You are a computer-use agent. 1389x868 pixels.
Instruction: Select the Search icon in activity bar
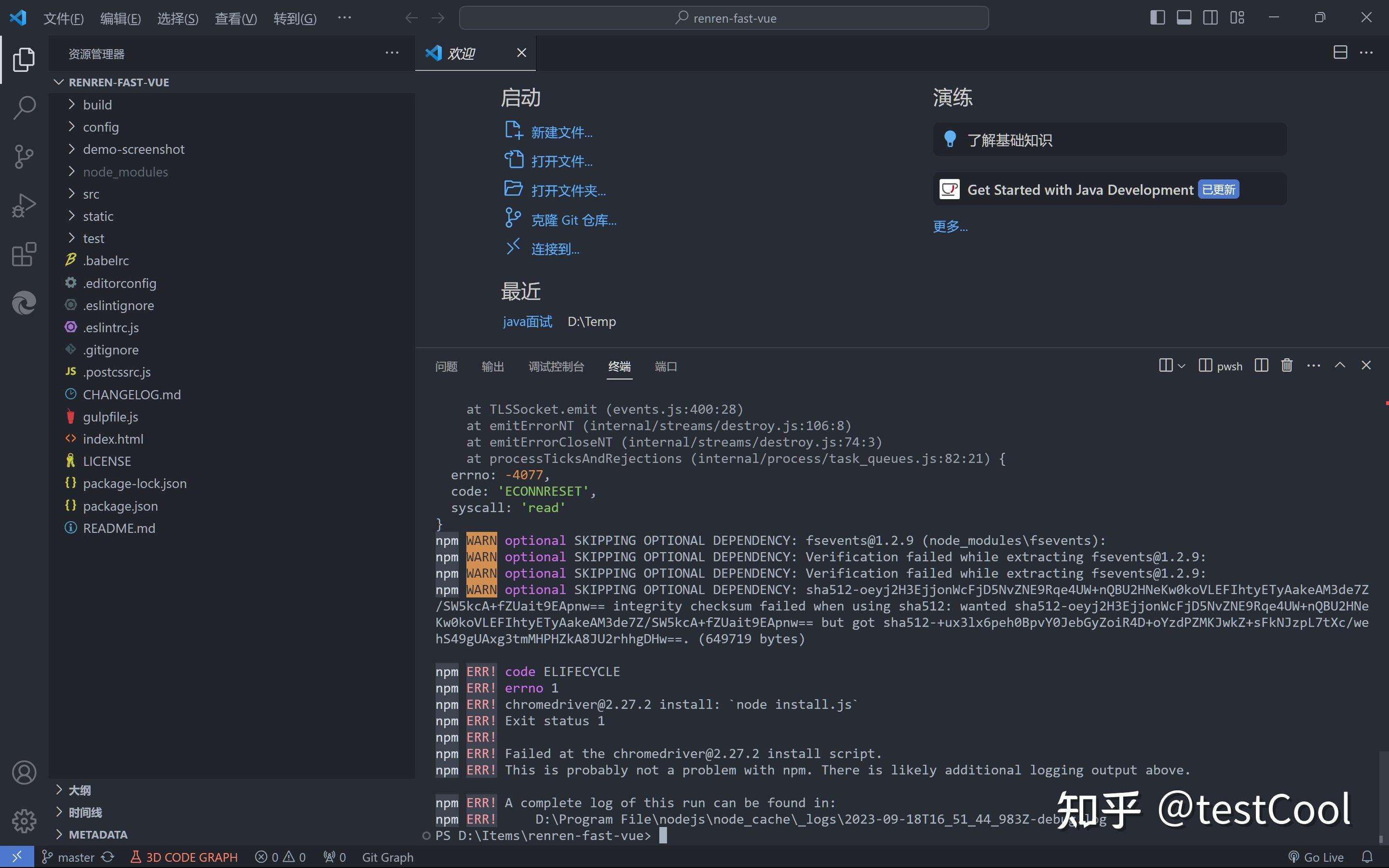click(x=24, y=108)
